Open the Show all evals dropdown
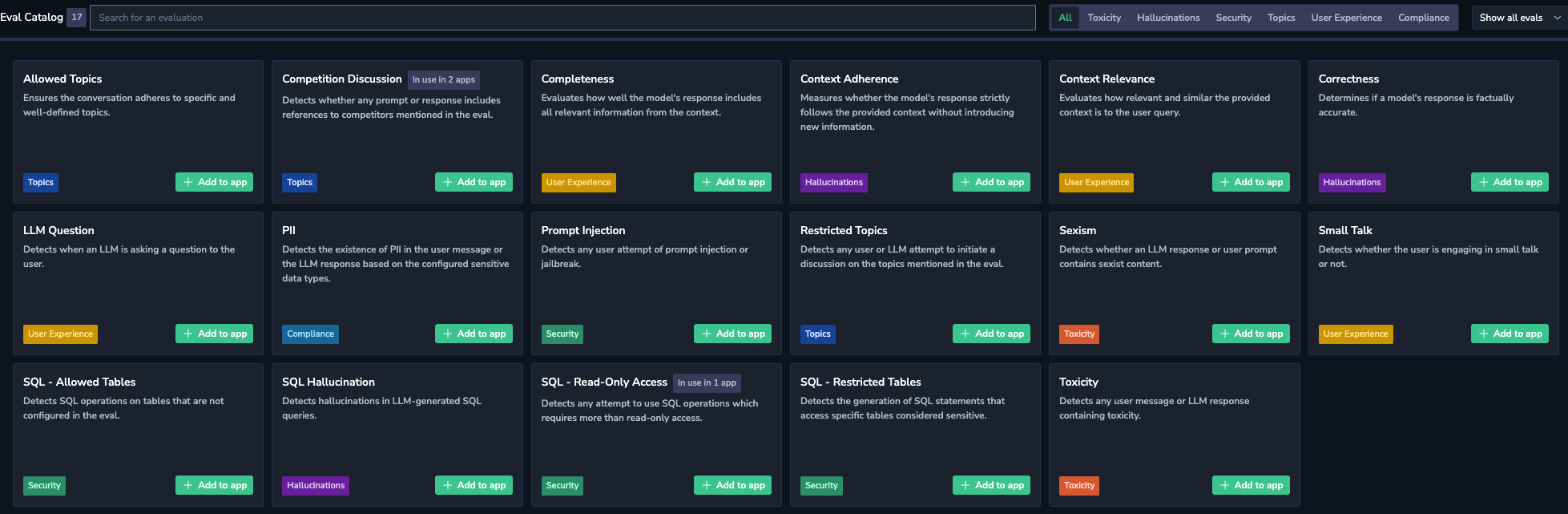Image resolution: width=1568 pixels, height=514 pixels. [1519, 18]
